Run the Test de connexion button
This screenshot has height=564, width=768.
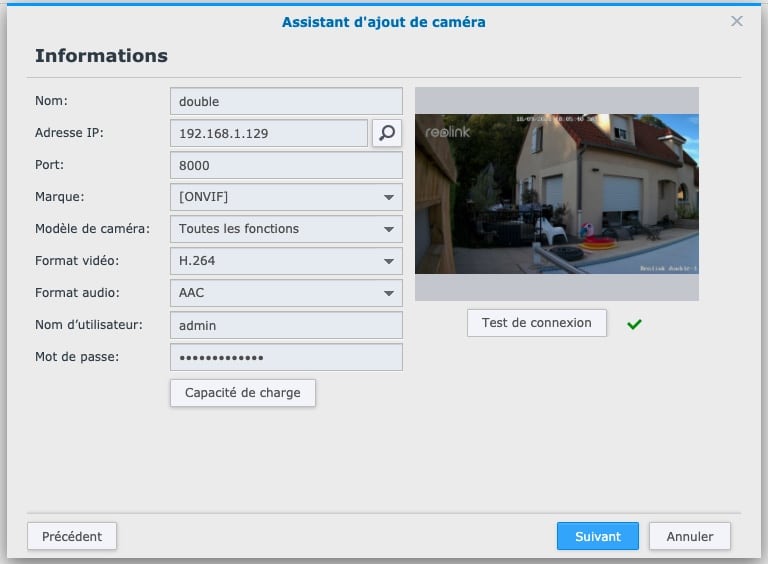537,323
